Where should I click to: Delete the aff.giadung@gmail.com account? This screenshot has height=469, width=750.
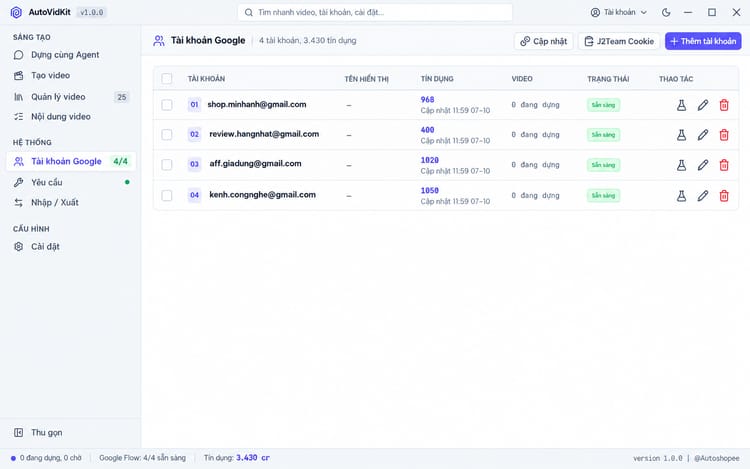pos(724,165)
